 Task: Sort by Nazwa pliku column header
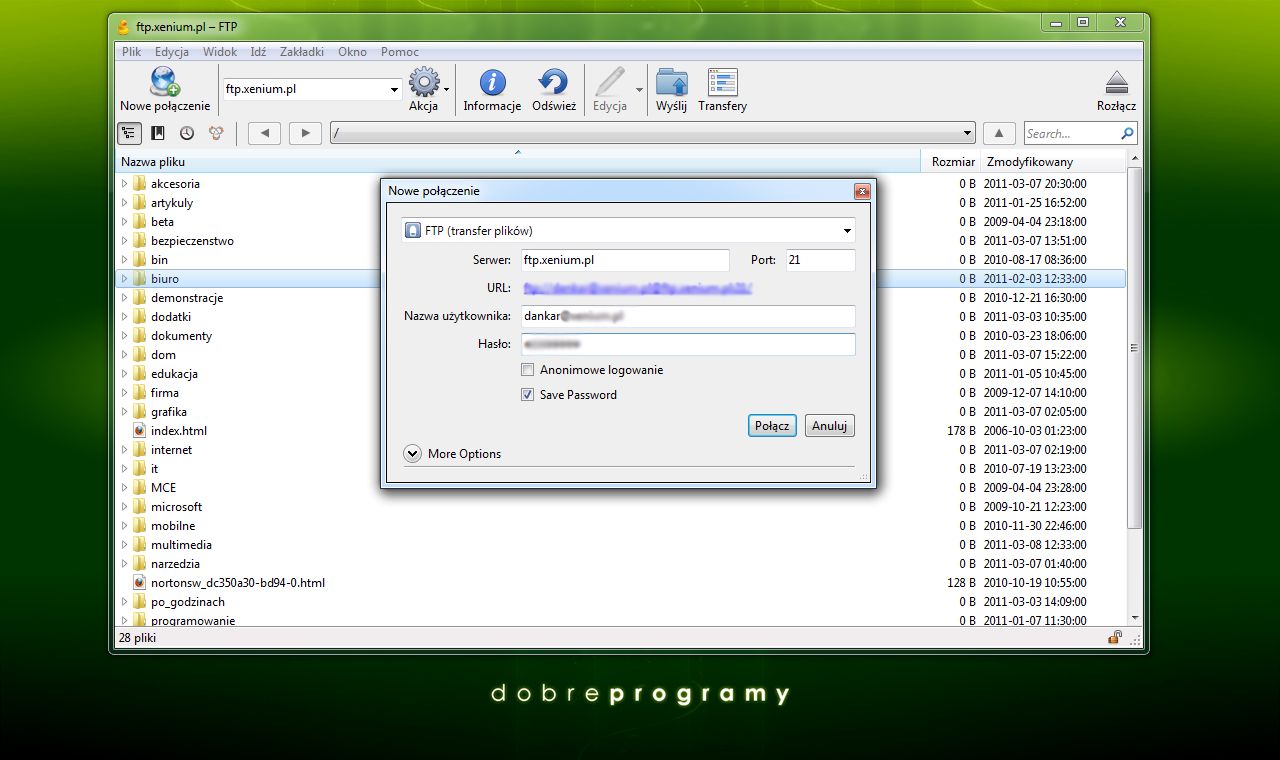[x=518, y=162]
